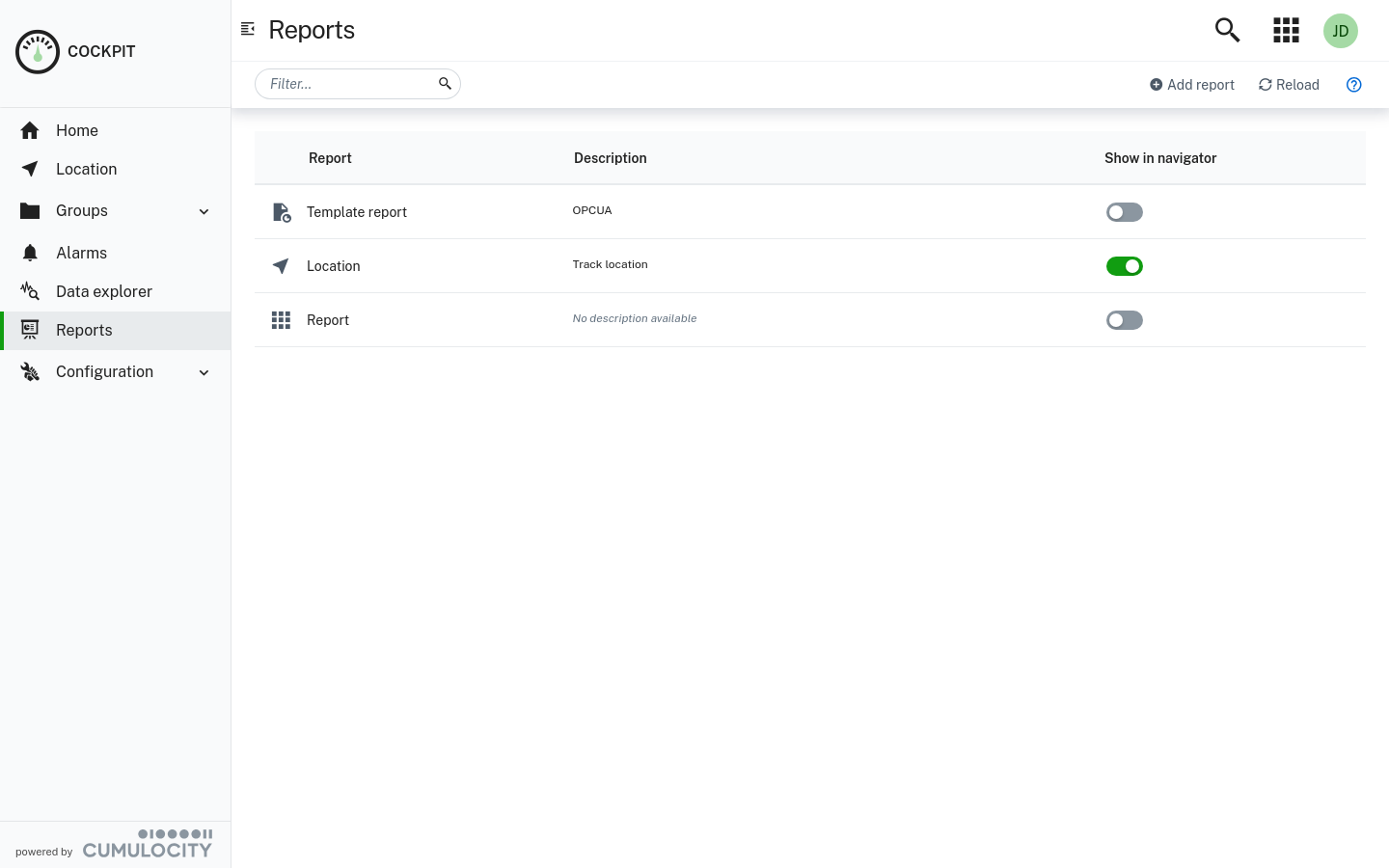Open the Home icon in the sidebar
The height and width of the screenshot is (868, 1389).
coord(30,130)
